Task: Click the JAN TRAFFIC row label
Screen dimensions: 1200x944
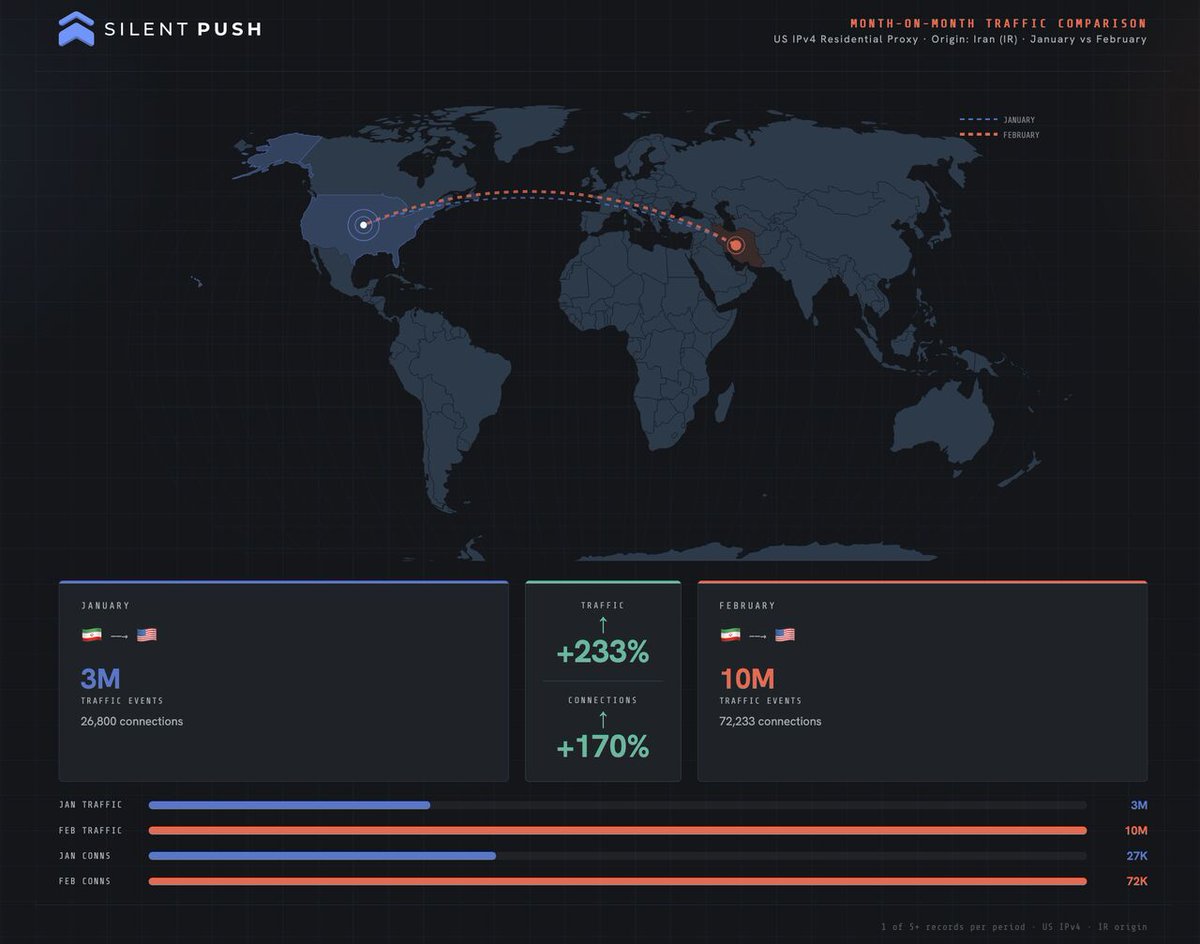Action: 90,805
